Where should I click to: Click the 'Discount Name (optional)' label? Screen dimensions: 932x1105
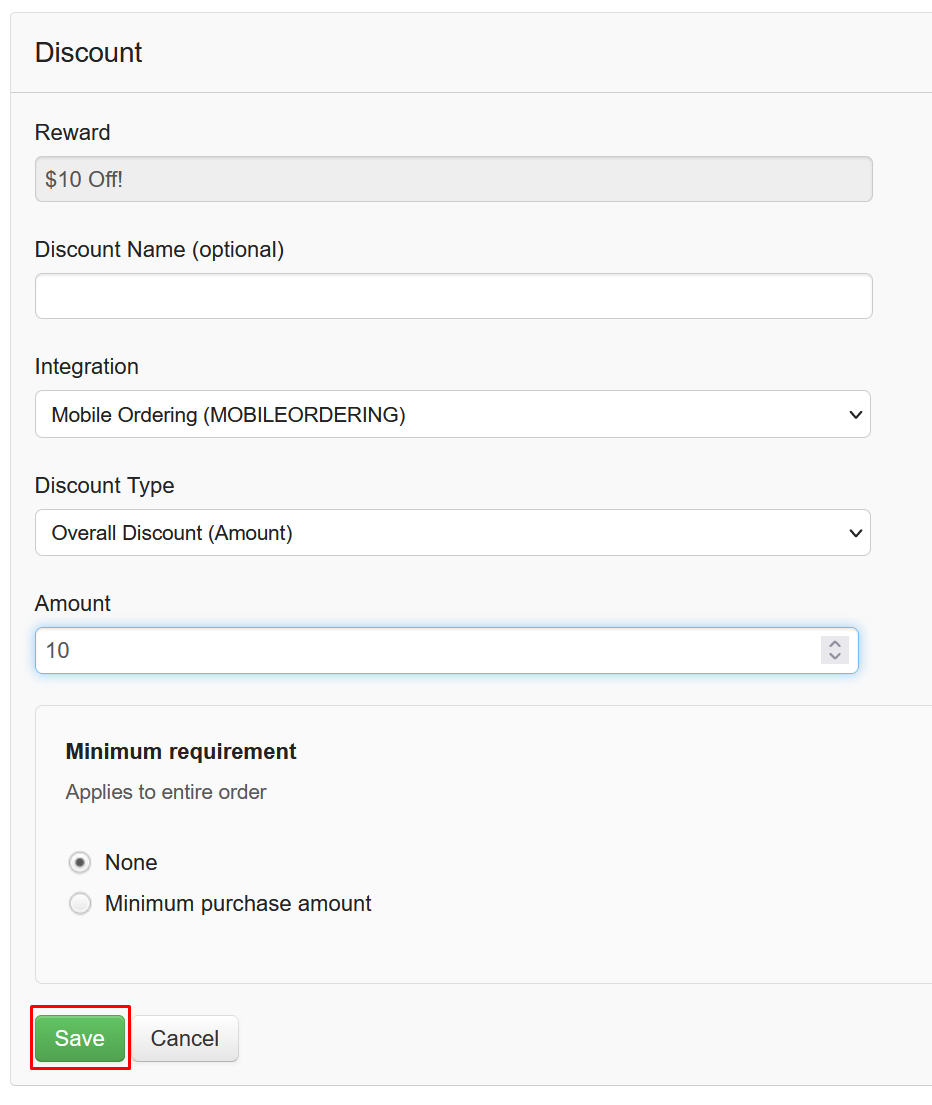[x=159, y=249]
